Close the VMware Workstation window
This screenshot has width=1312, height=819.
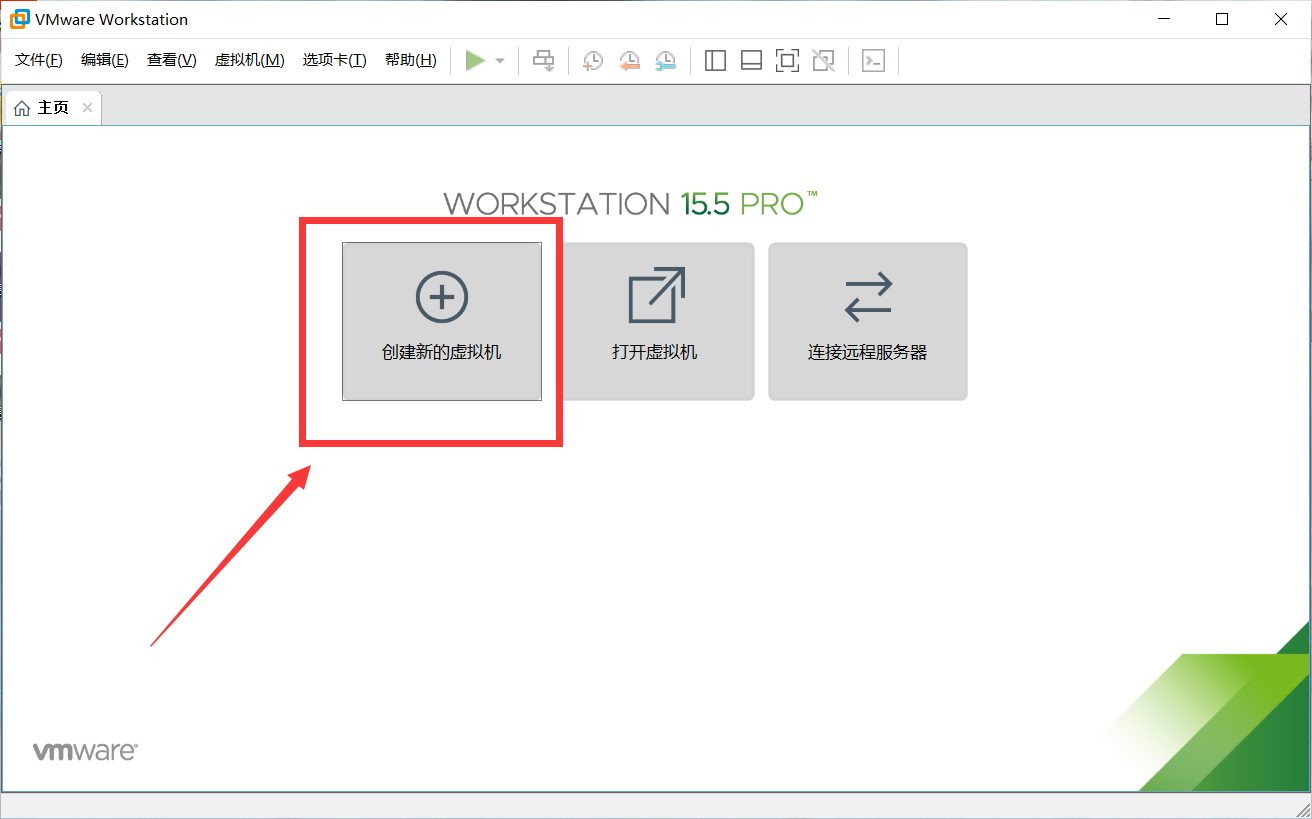pos(1280,19)
